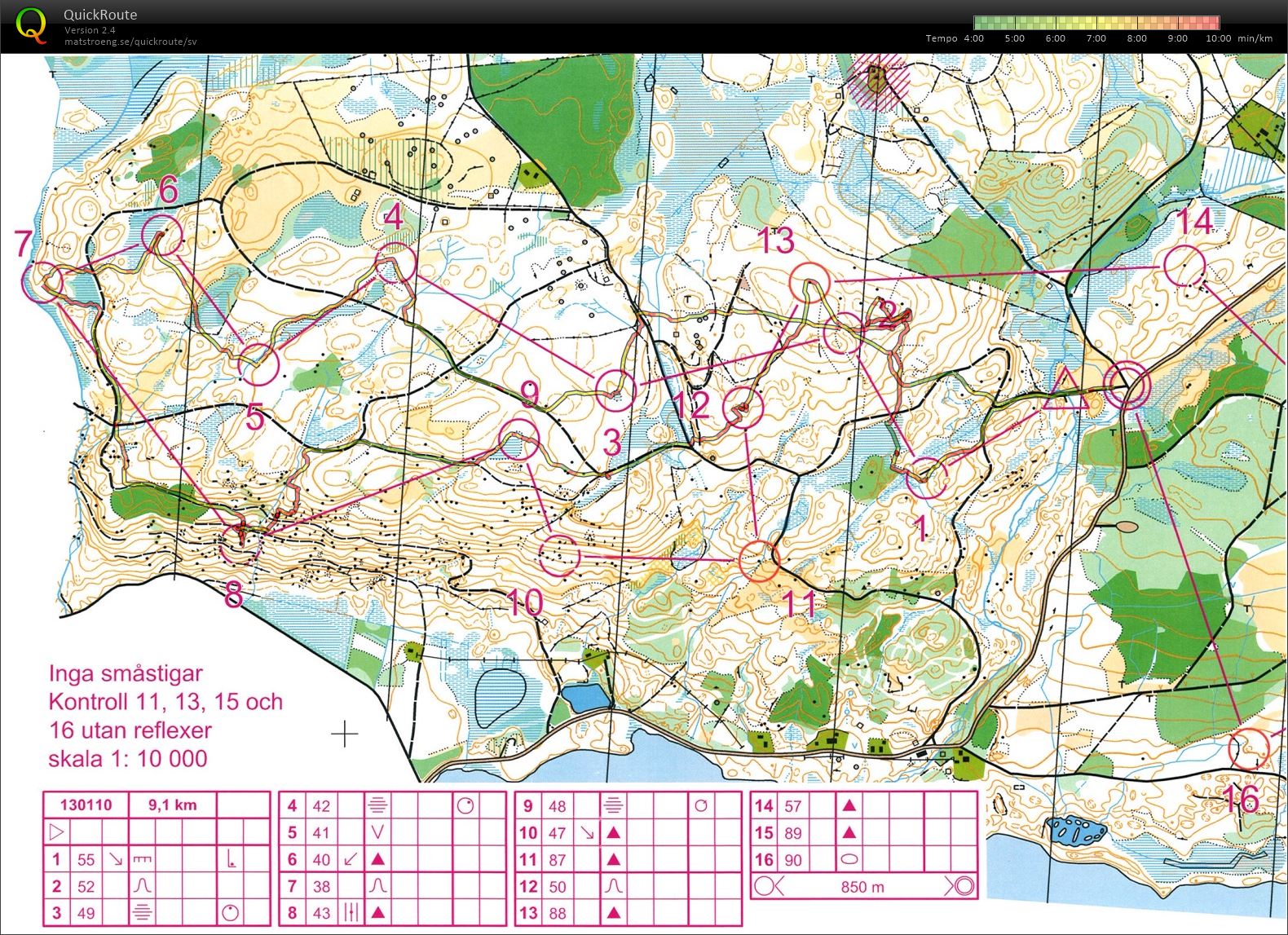Click the "Version 2.4" text

(90, 30)
